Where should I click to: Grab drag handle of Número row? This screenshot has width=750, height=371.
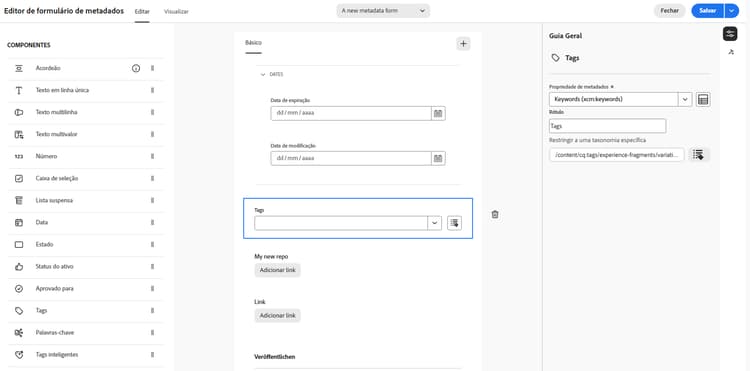(153, 156)
